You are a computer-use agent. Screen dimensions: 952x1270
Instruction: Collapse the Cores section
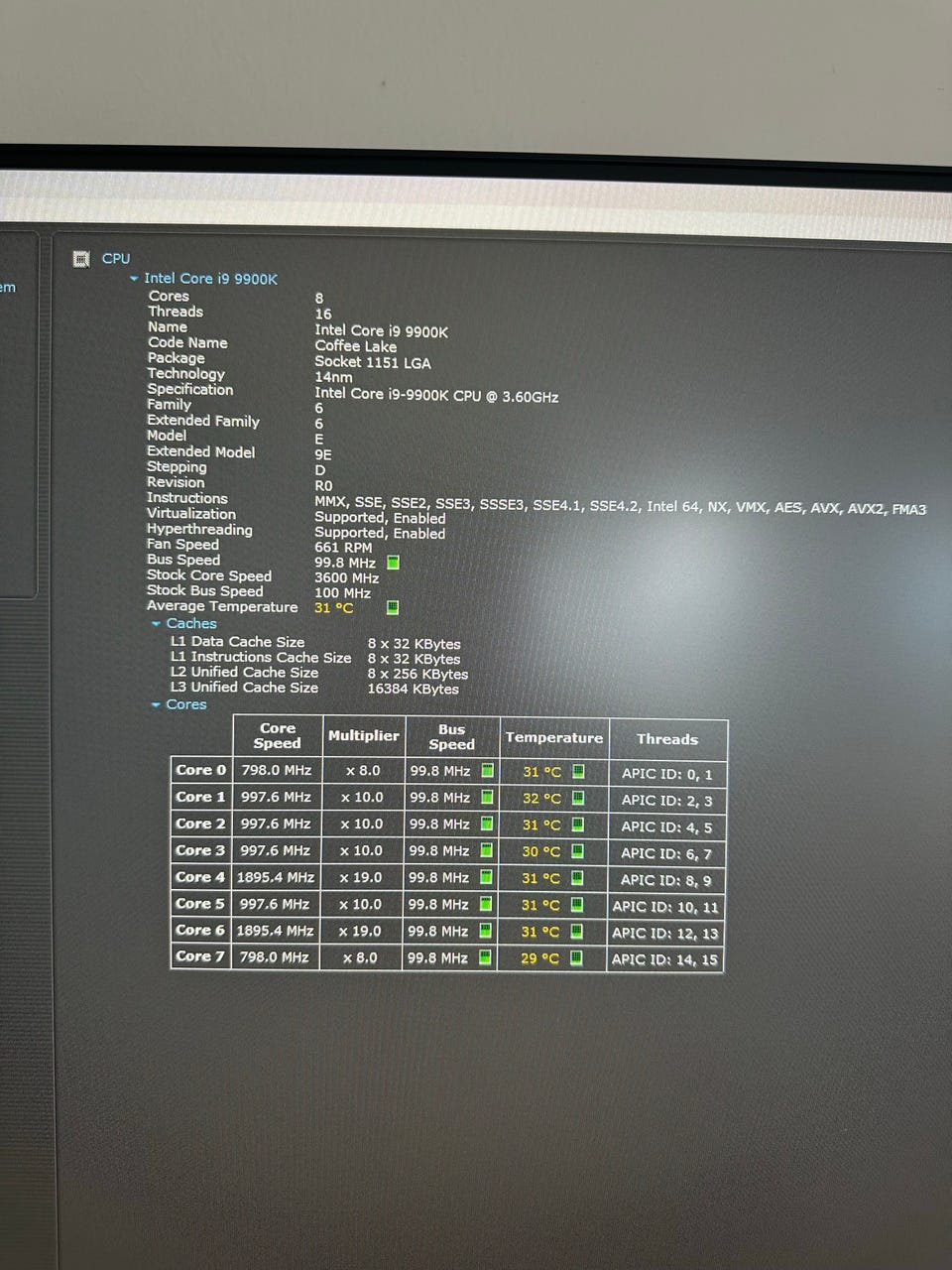(x=156, y=704)
